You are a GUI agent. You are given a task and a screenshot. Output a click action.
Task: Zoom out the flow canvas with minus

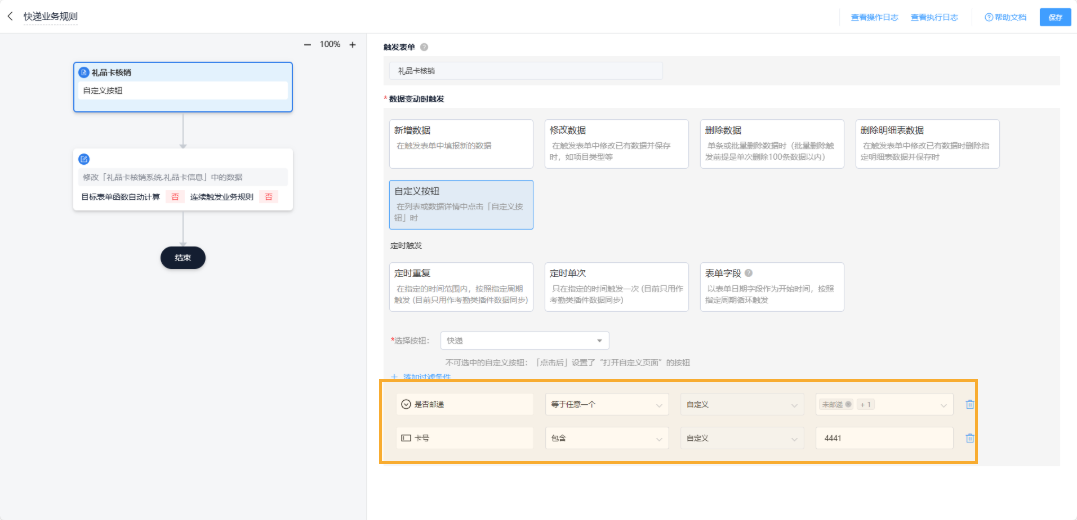point(307,45)
